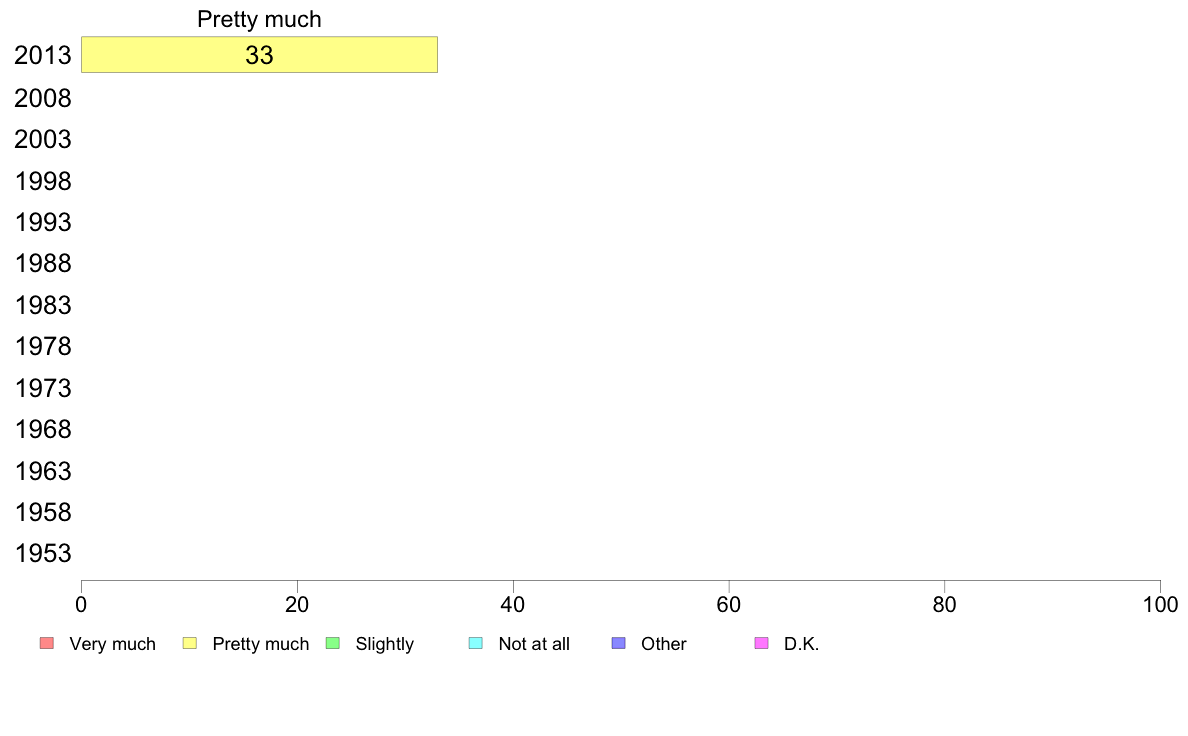The image size is (1188, 736).
Task: Select the 1983 year label
Action: coord(42,305)
